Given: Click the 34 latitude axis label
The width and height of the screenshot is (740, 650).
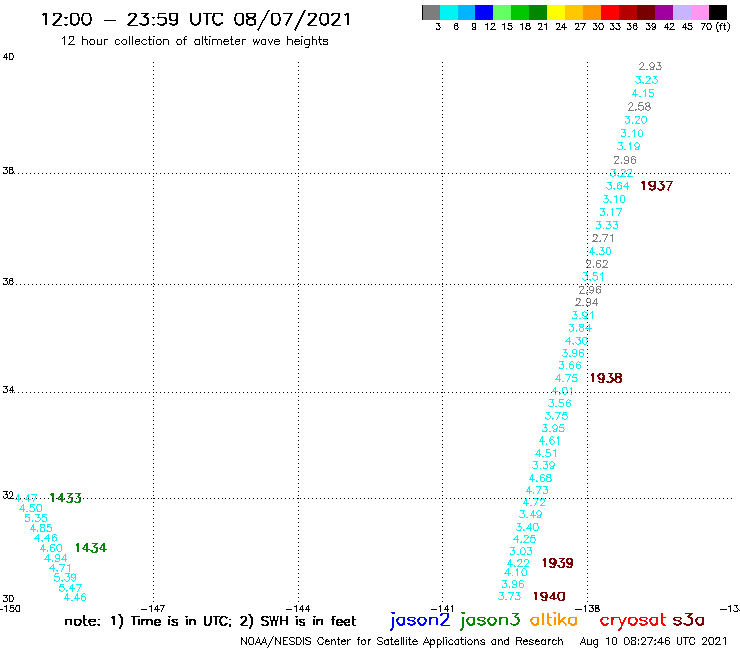Looking at the screenshot, I should coord(8,390).
